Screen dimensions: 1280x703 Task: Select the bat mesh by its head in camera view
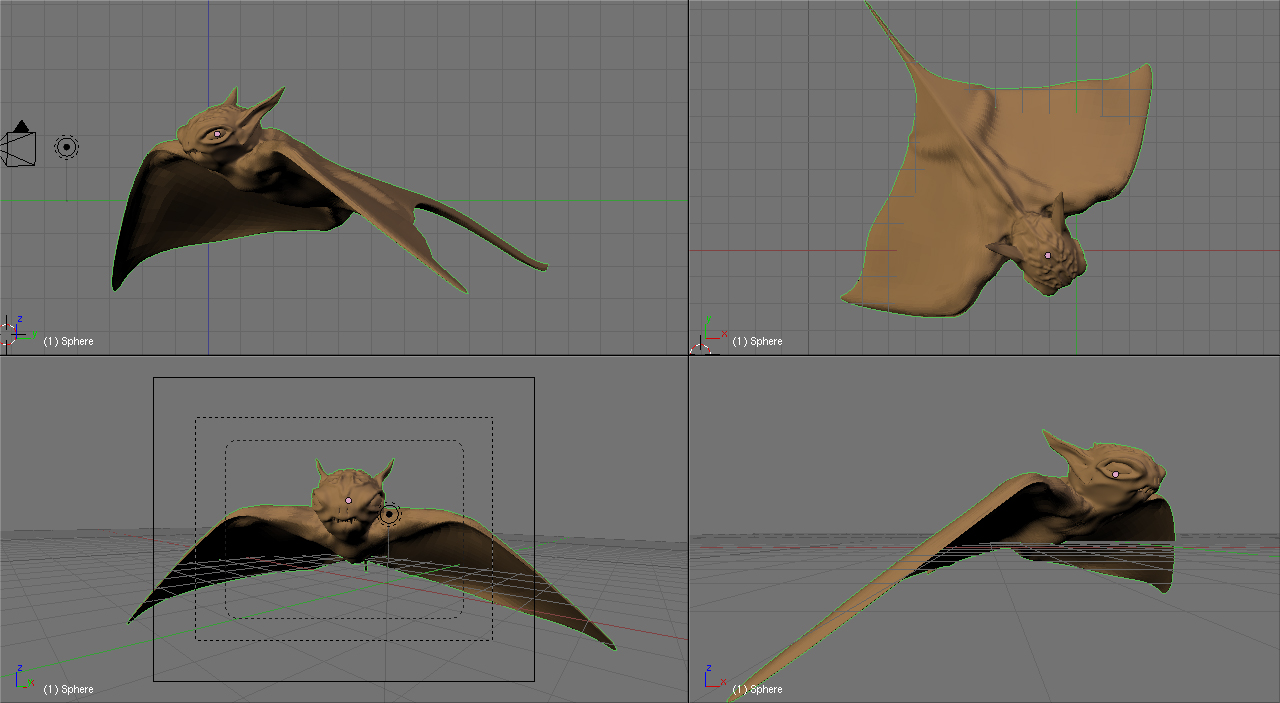(349, 505)
